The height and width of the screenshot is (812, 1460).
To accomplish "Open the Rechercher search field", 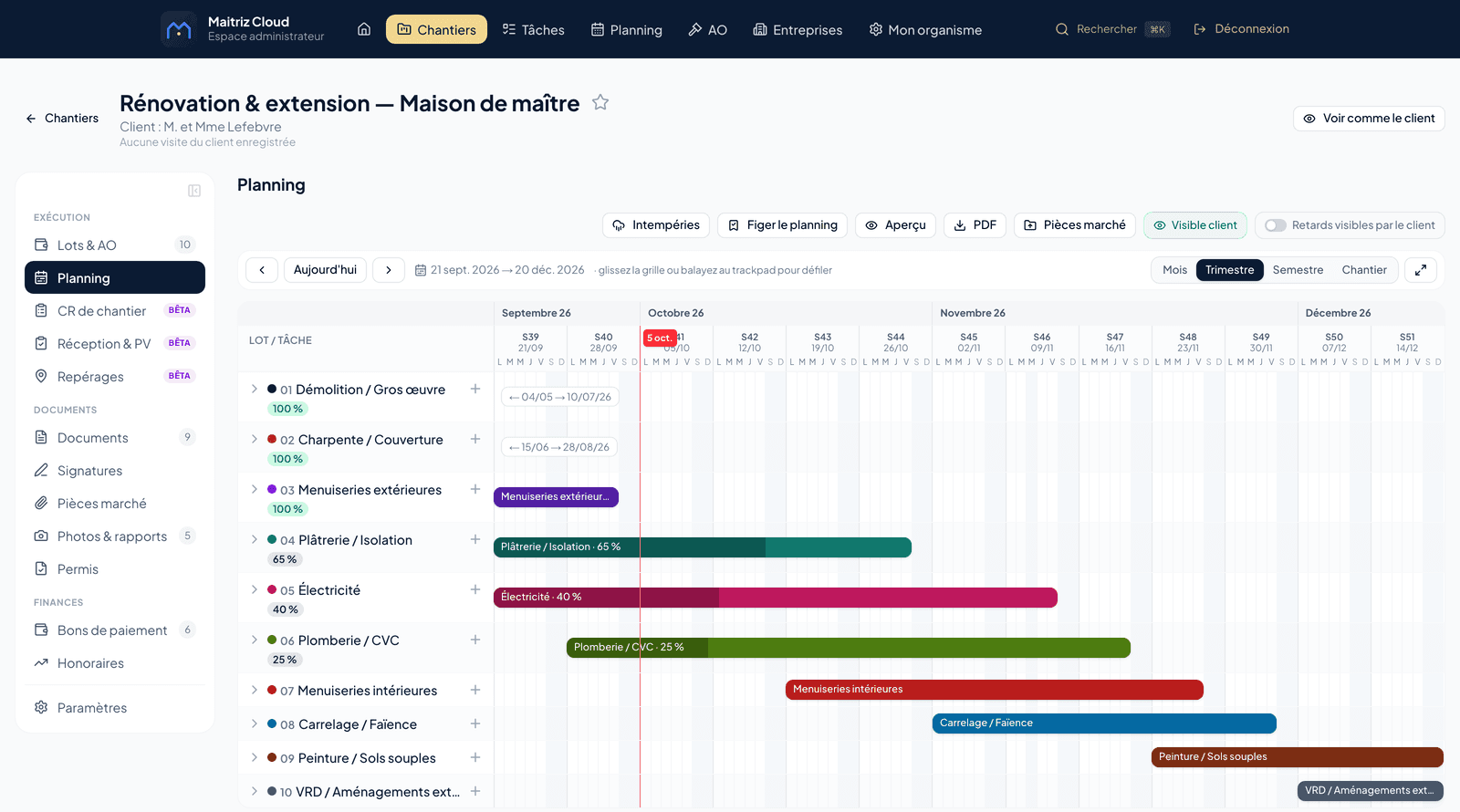I will pos(1112,29).
